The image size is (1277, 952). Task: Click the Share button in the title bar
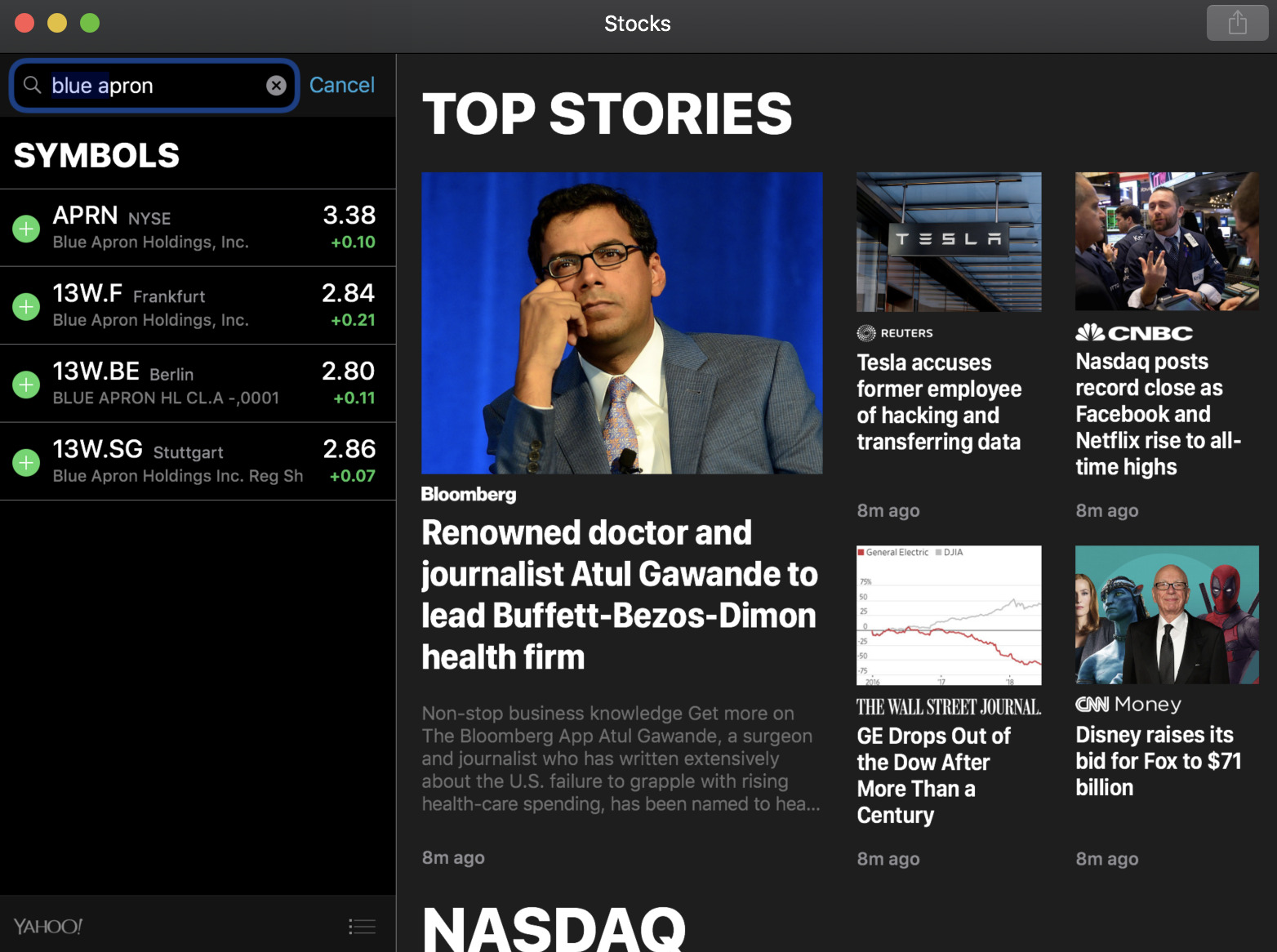pos(1237,23)
